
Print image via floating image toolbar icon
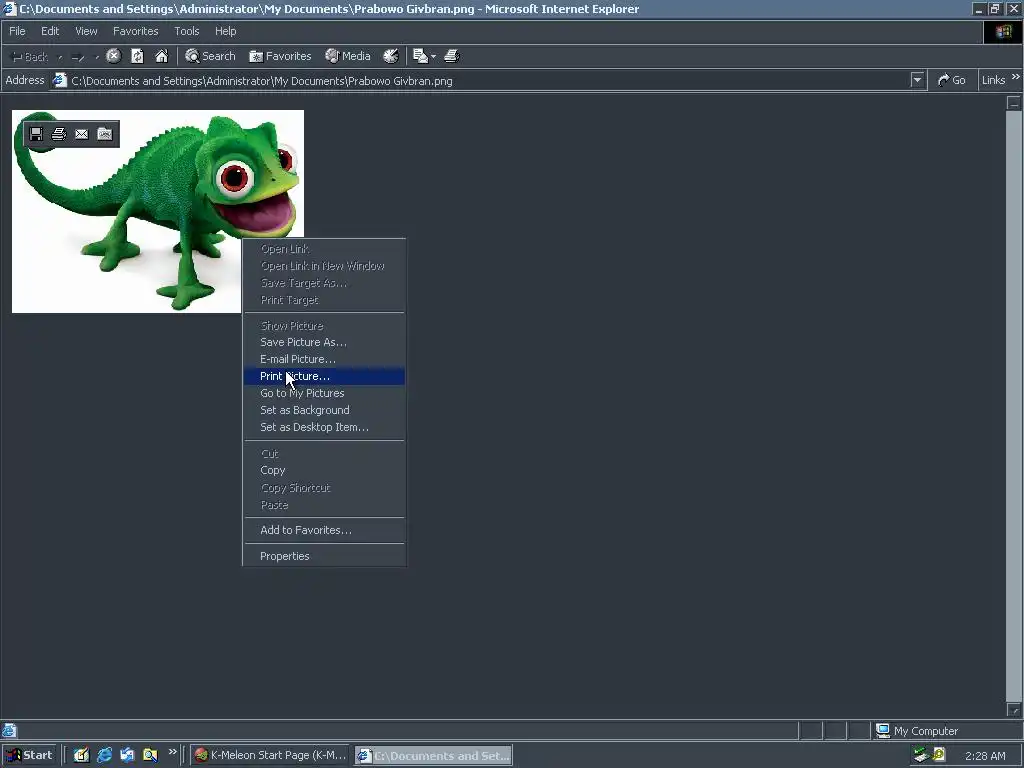point(59,134)
